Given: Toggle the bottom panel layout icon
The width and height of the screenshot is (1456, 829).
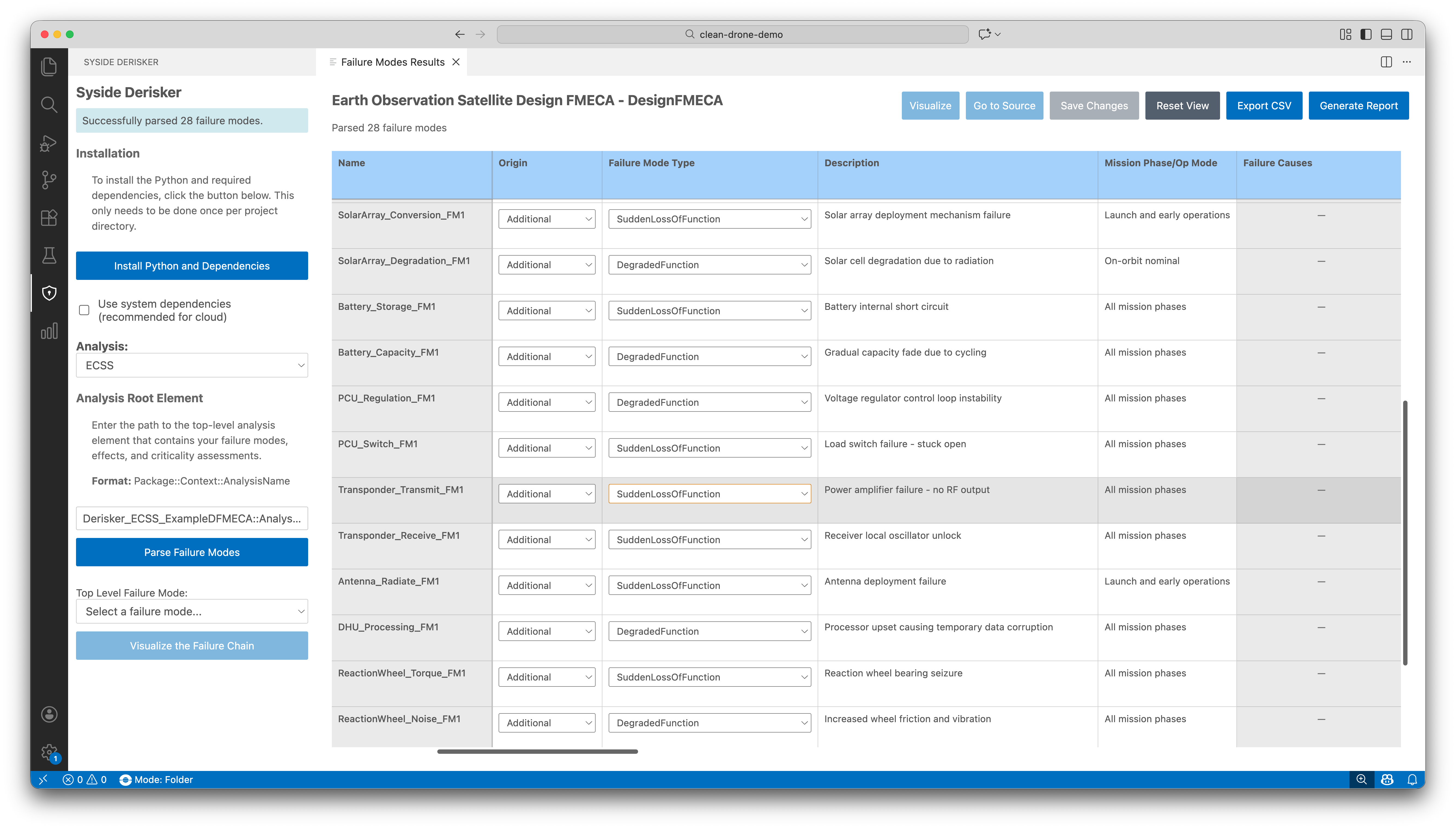Looking at the screenshot, I should pos(1386,34).
